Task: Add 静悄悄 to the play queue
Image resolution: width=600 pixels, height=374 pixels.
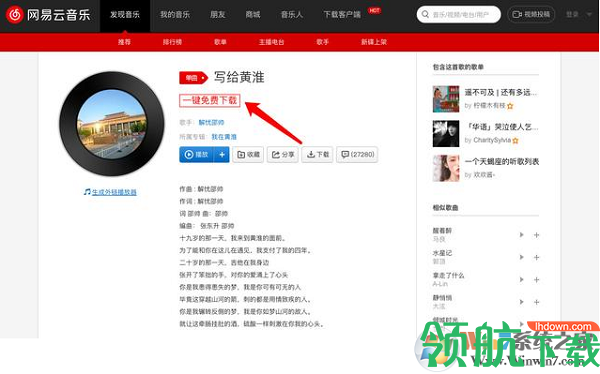Action: tap(536, 302)
